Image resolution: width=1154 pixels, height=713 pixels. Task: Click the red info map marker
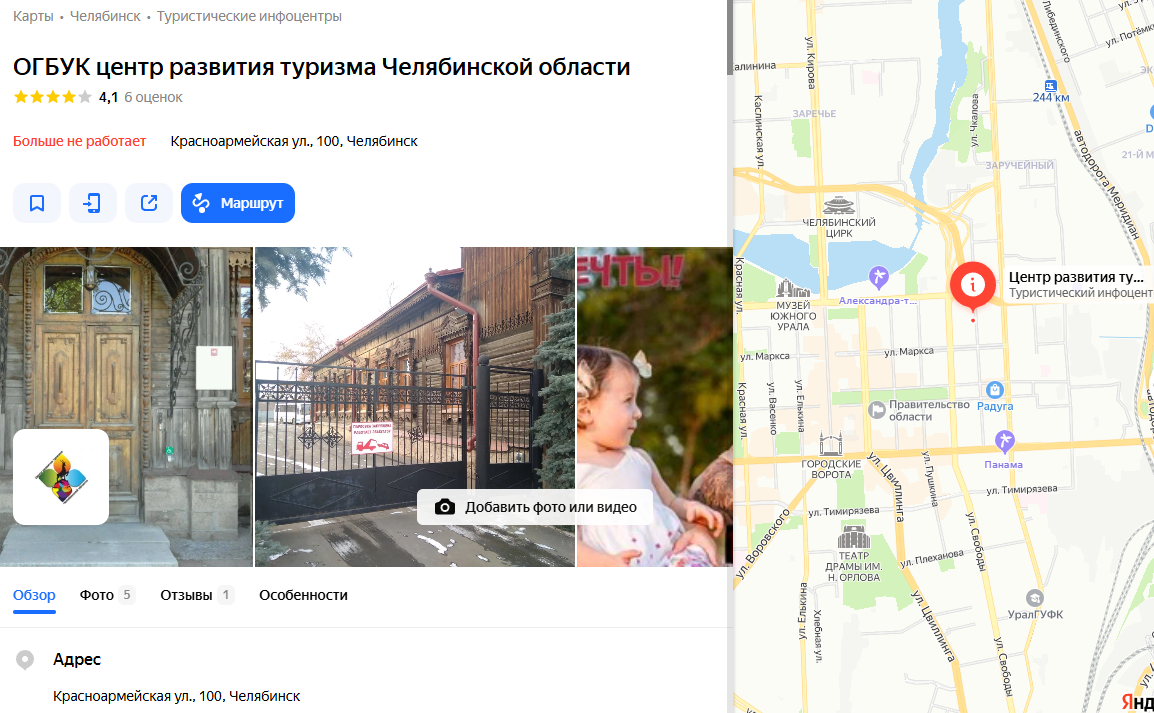[972, 285]
